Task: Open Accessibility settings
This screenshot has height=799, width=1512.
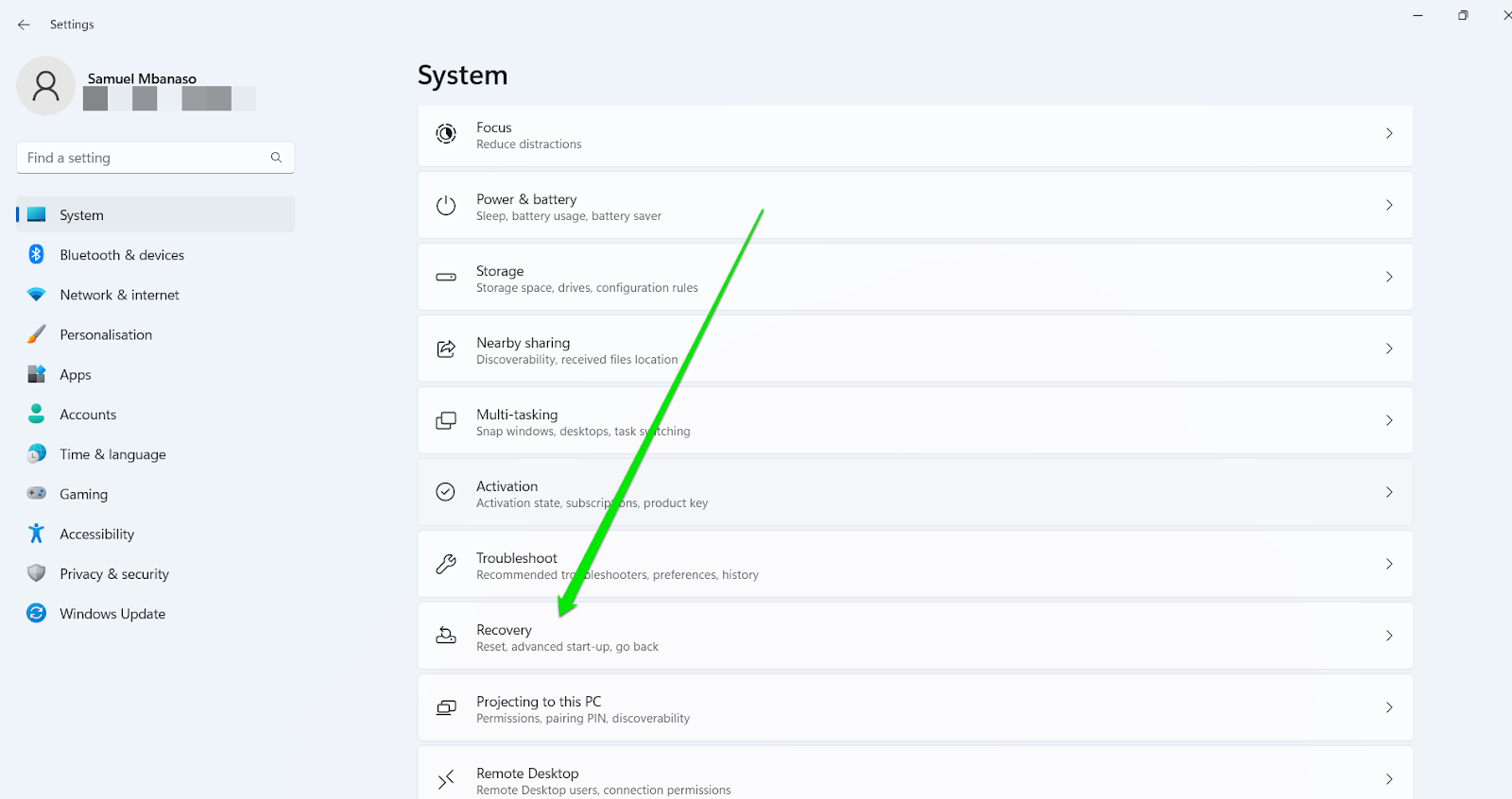Action: pyautogui.click(x=156, y=534)
